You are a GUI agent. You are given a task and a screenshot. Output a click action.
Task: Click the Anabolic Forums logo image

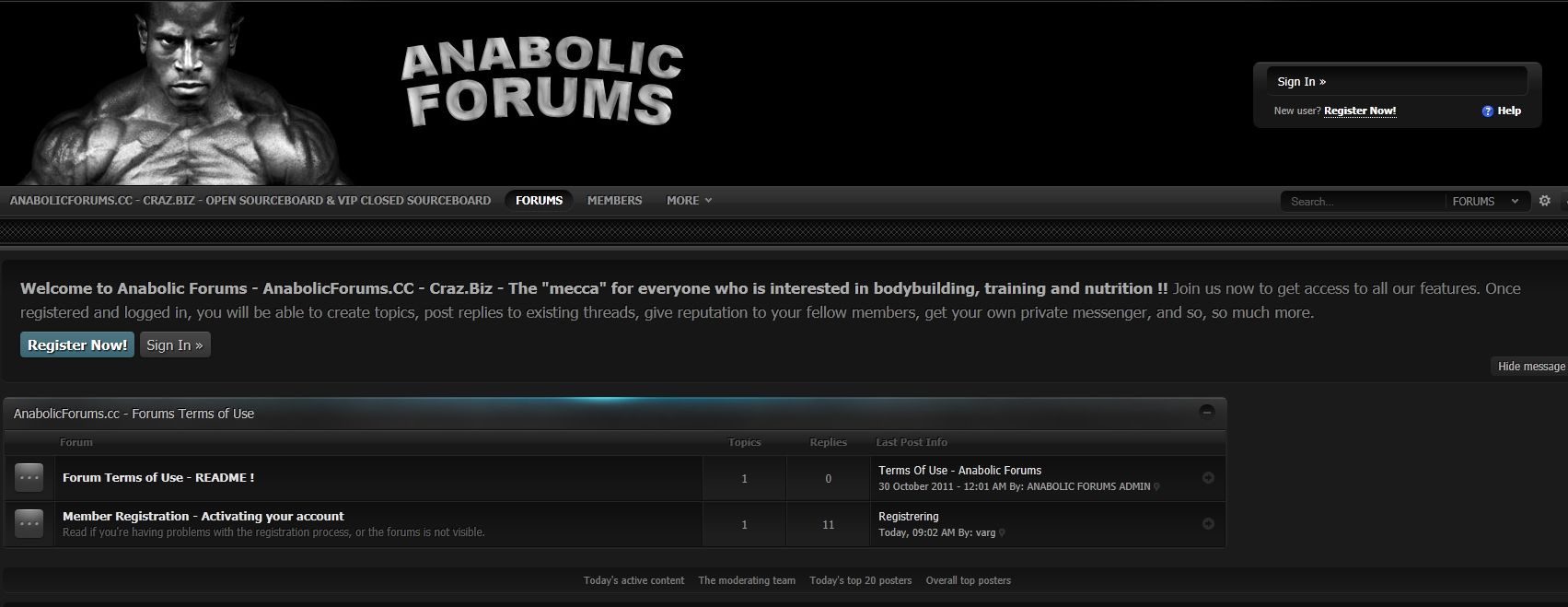tap(541, 85)
